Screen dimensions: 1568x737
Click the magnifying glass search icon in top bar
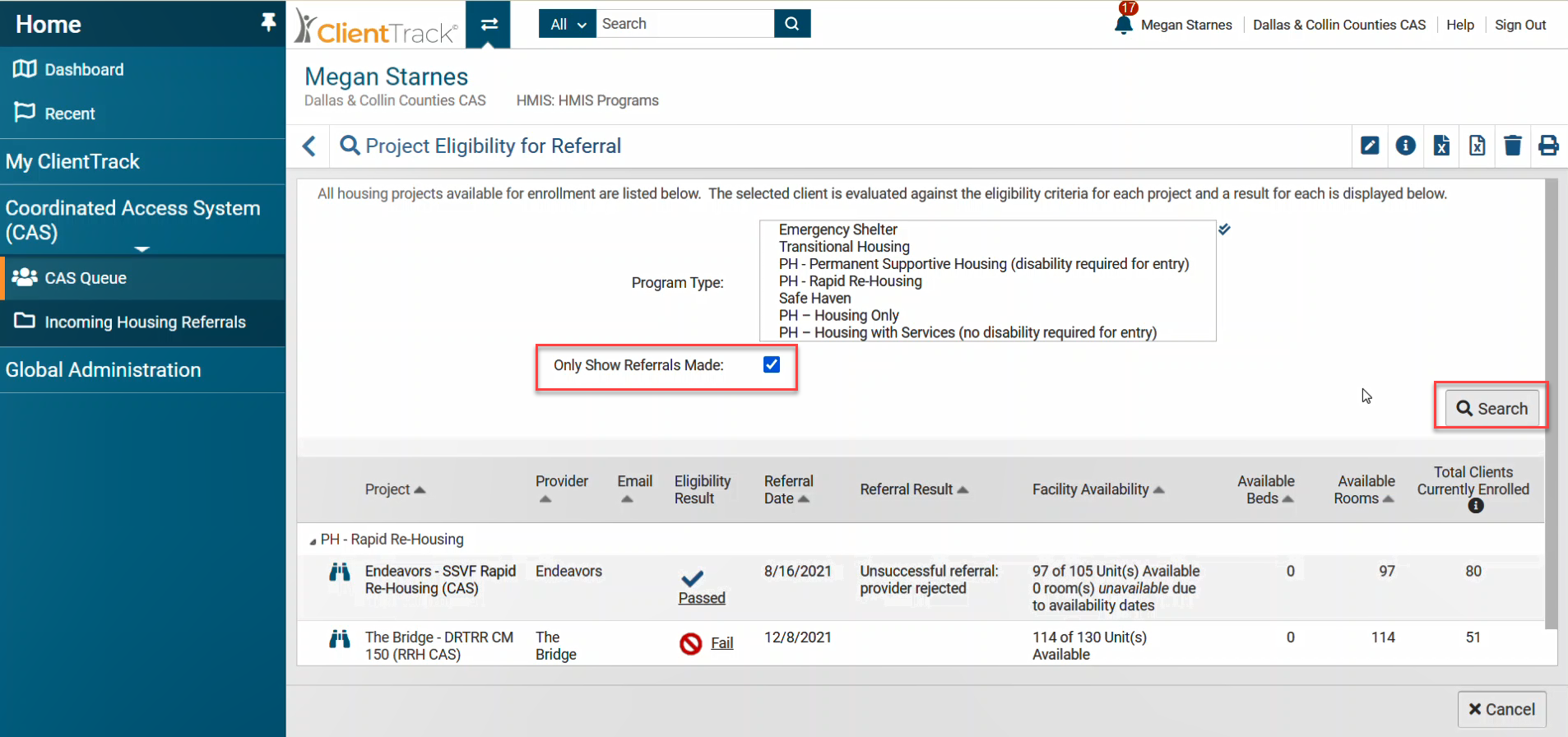(791, 23)
